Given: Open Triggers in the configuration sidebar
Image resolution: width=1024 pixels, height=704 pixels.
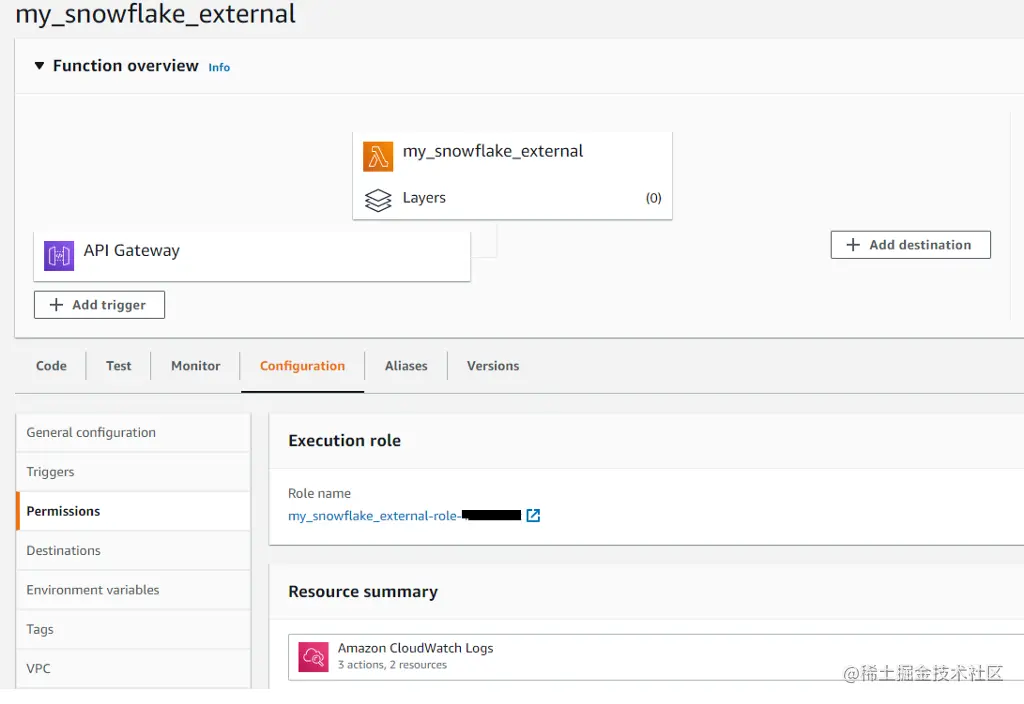Looking at the screenshot, I should coord(133,472).
